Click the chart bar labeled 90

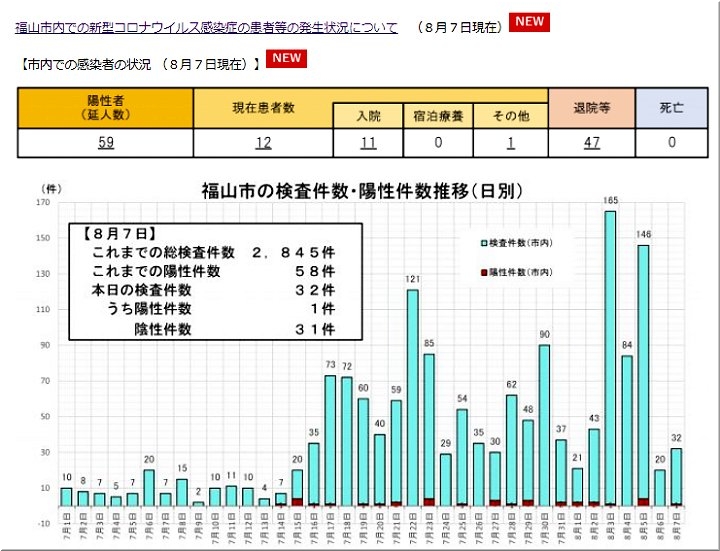click(x=544, y=425)
